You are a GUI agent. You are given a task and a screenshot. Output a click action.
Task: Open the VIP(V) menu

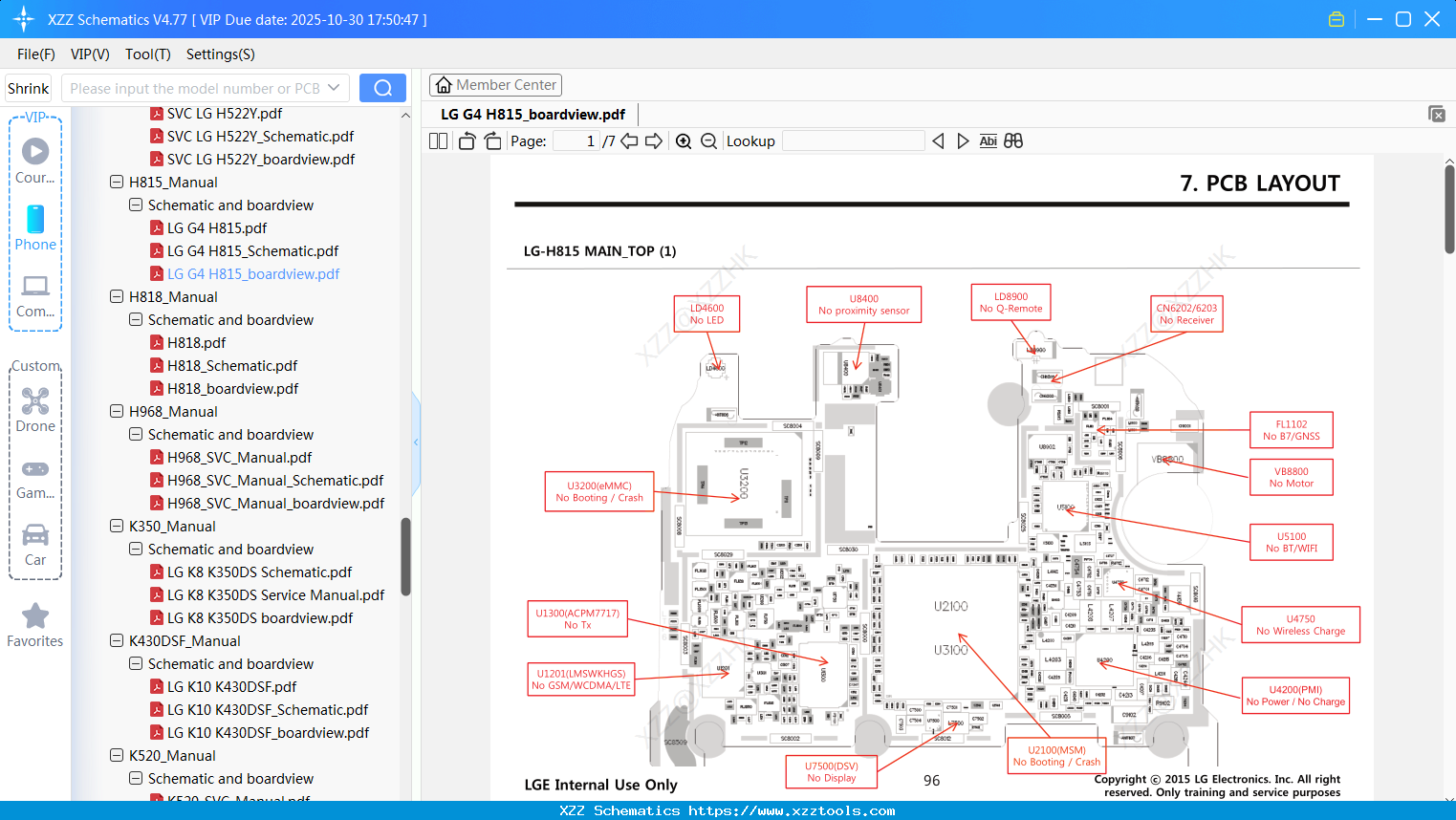90,54
